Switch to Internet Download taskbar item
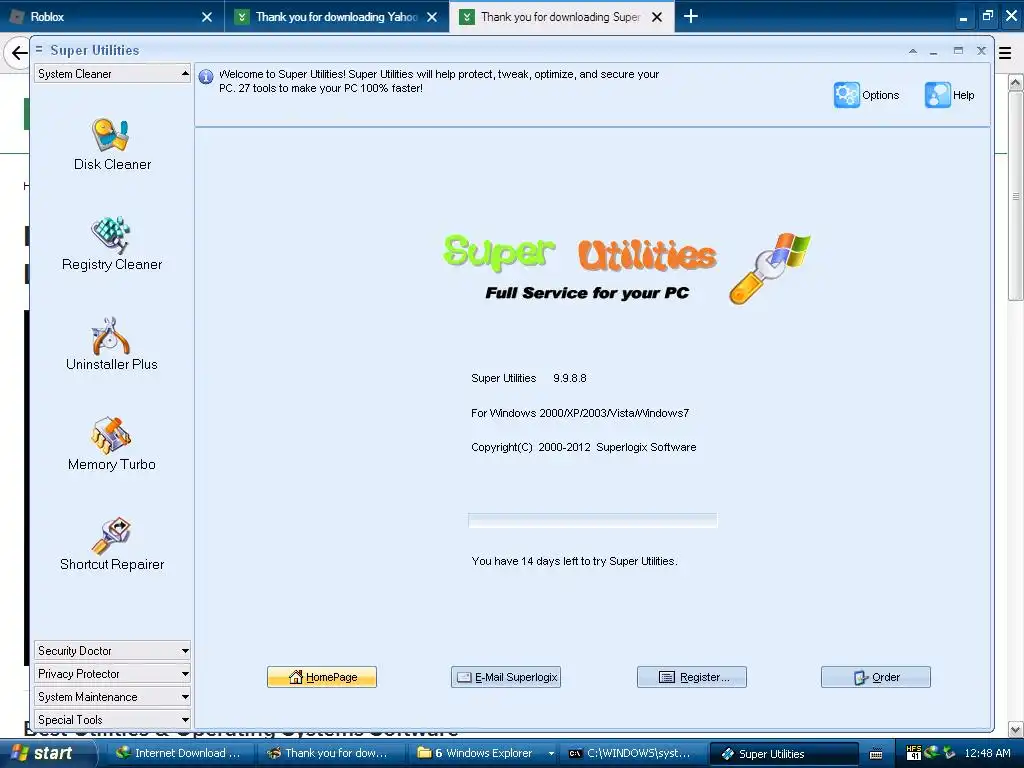Viewport: 1024px width, 768px height. [178, 754]
